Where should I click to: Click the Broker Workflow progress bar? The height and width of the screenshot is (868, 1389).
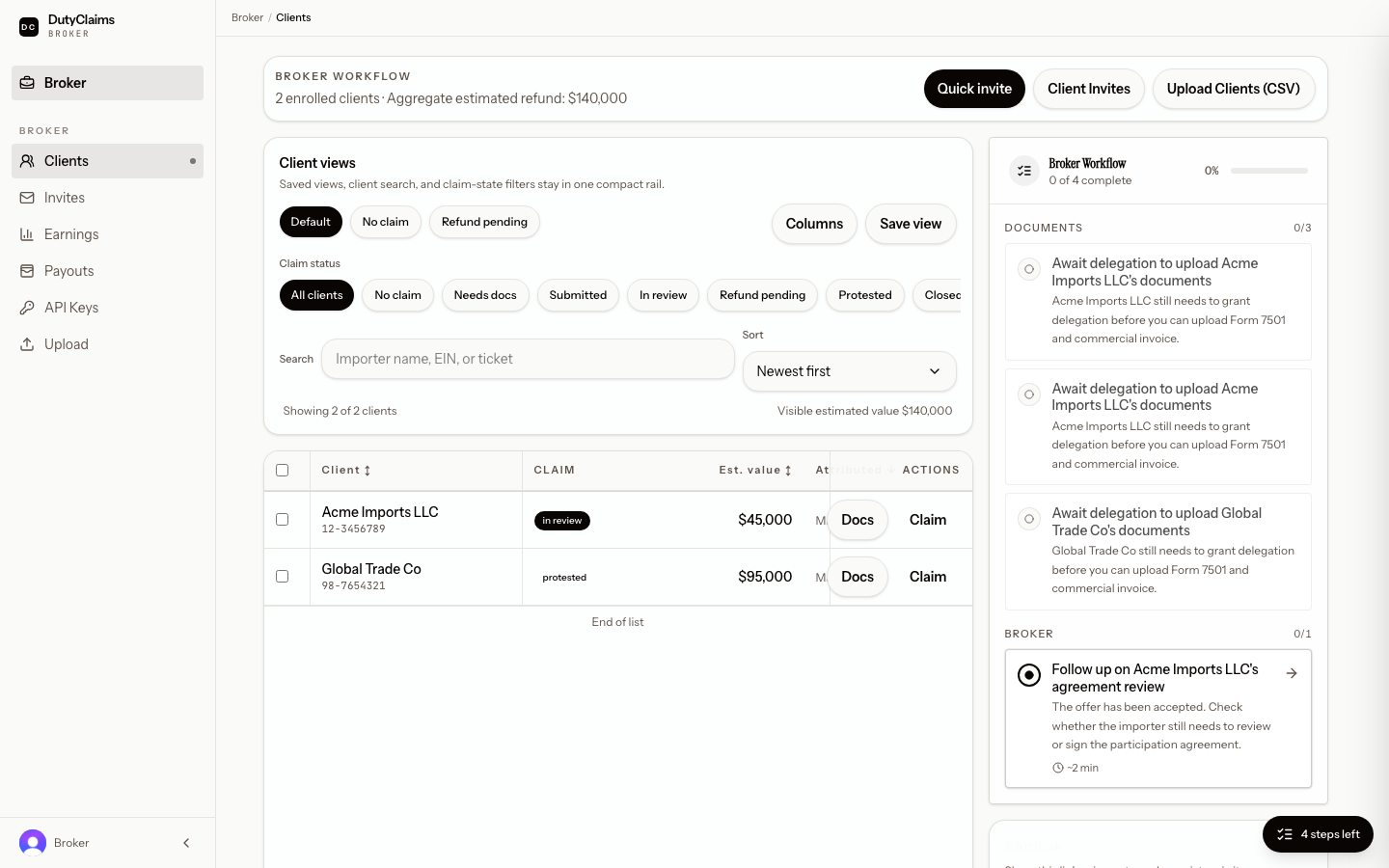[1269, 171]
